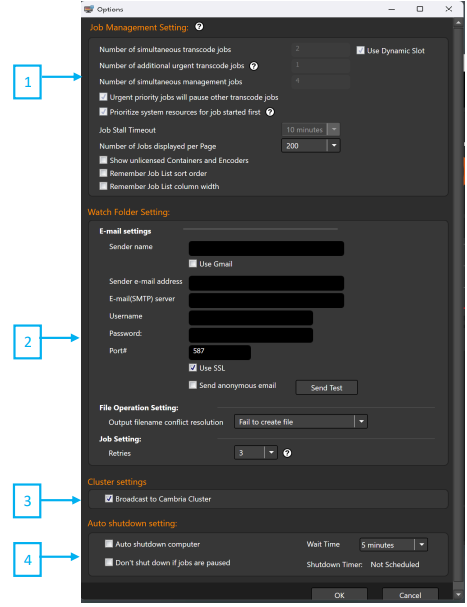Click the Send Test button

[x=326, y=388]
